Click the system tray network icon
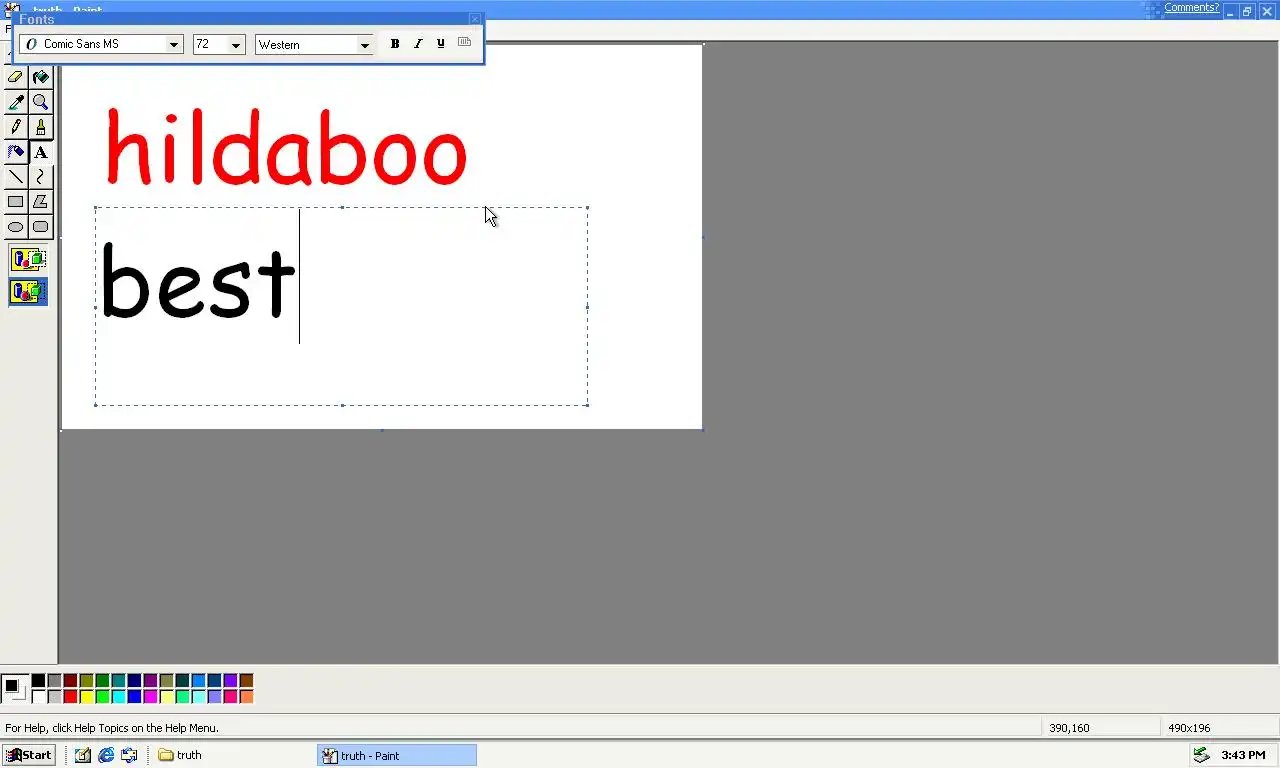The image size is (1280, 768). tap(1202, 755)
